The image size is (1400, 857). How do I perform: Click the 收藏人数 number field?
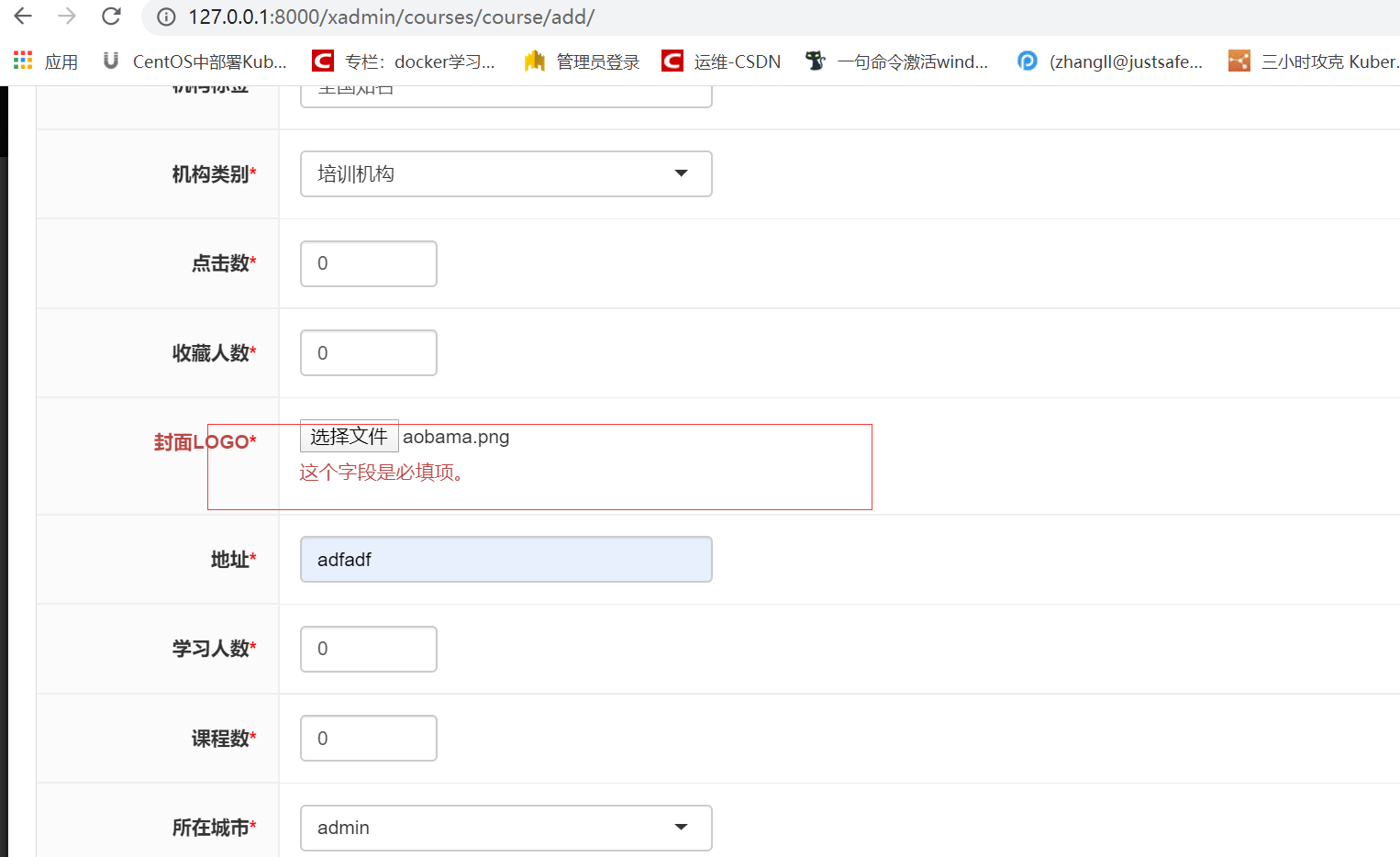tap(369, 353)
